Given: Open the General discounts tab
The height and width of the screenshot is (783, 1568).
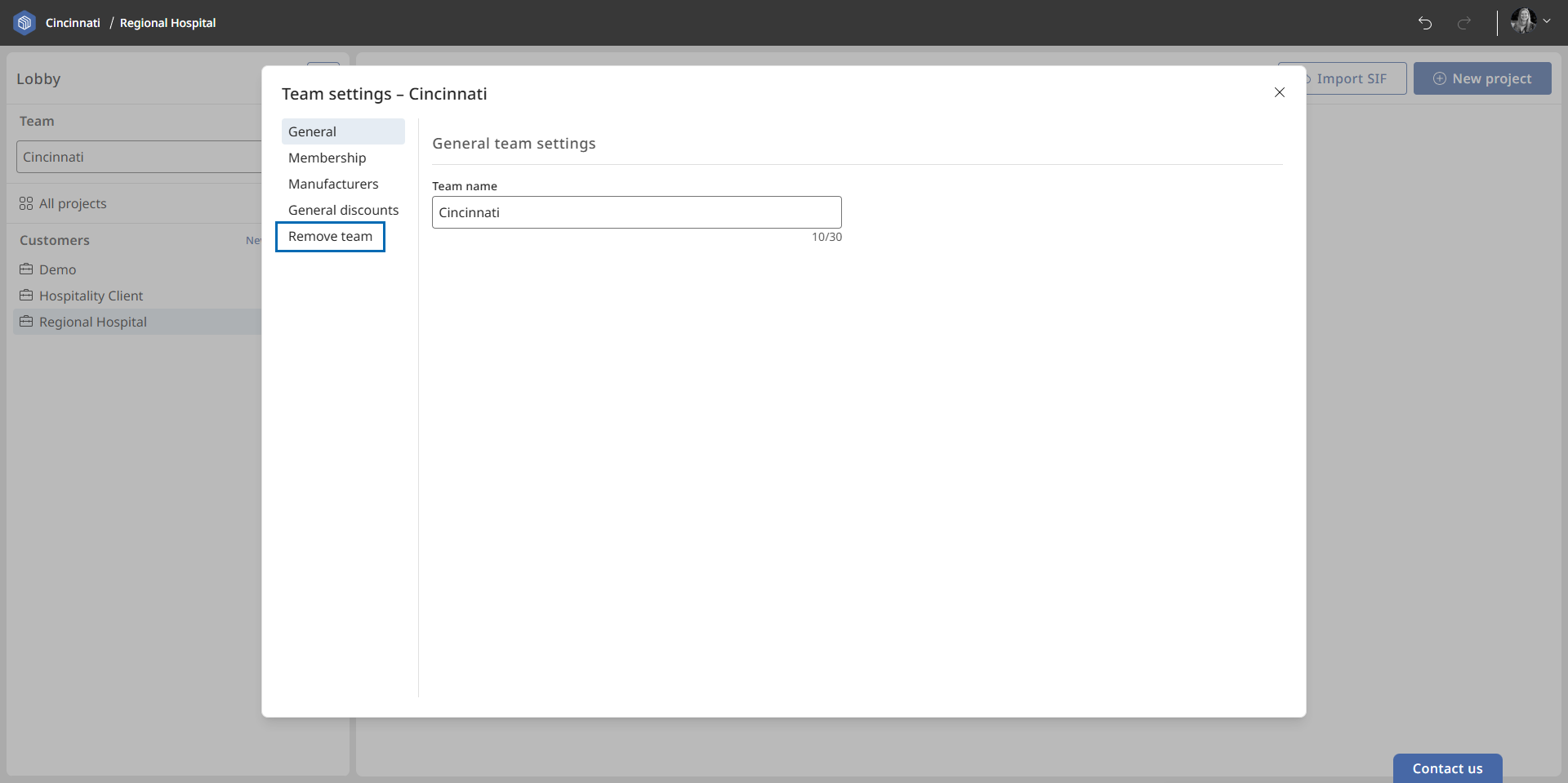Looking at the screenshot, I should point(343,210).
